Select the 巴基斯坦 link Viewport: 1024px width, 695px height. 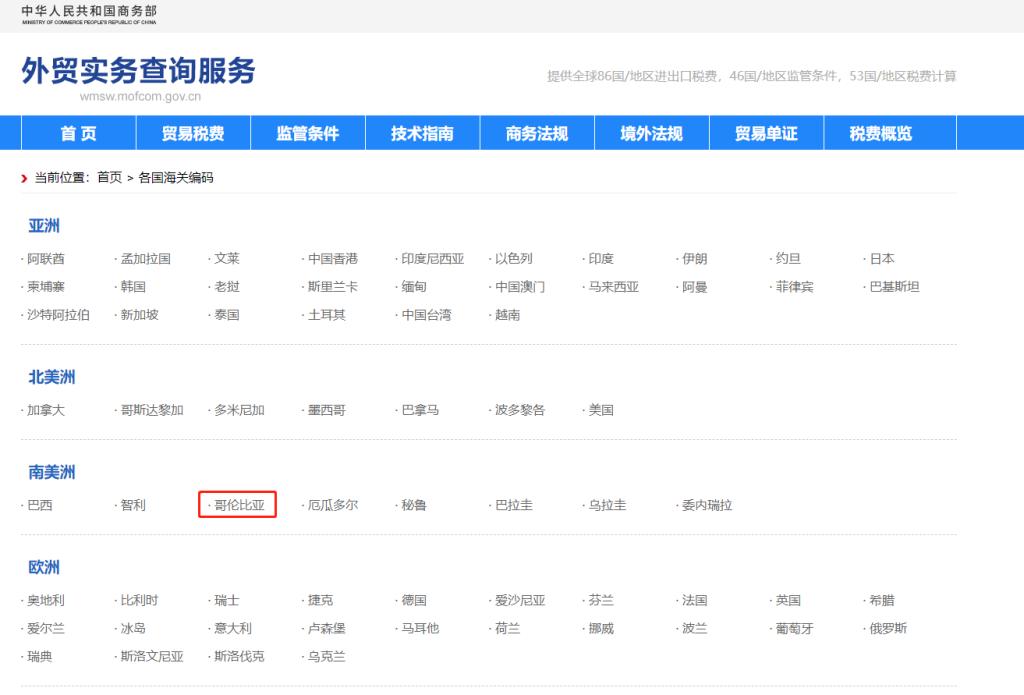click(x=895, y=287)
